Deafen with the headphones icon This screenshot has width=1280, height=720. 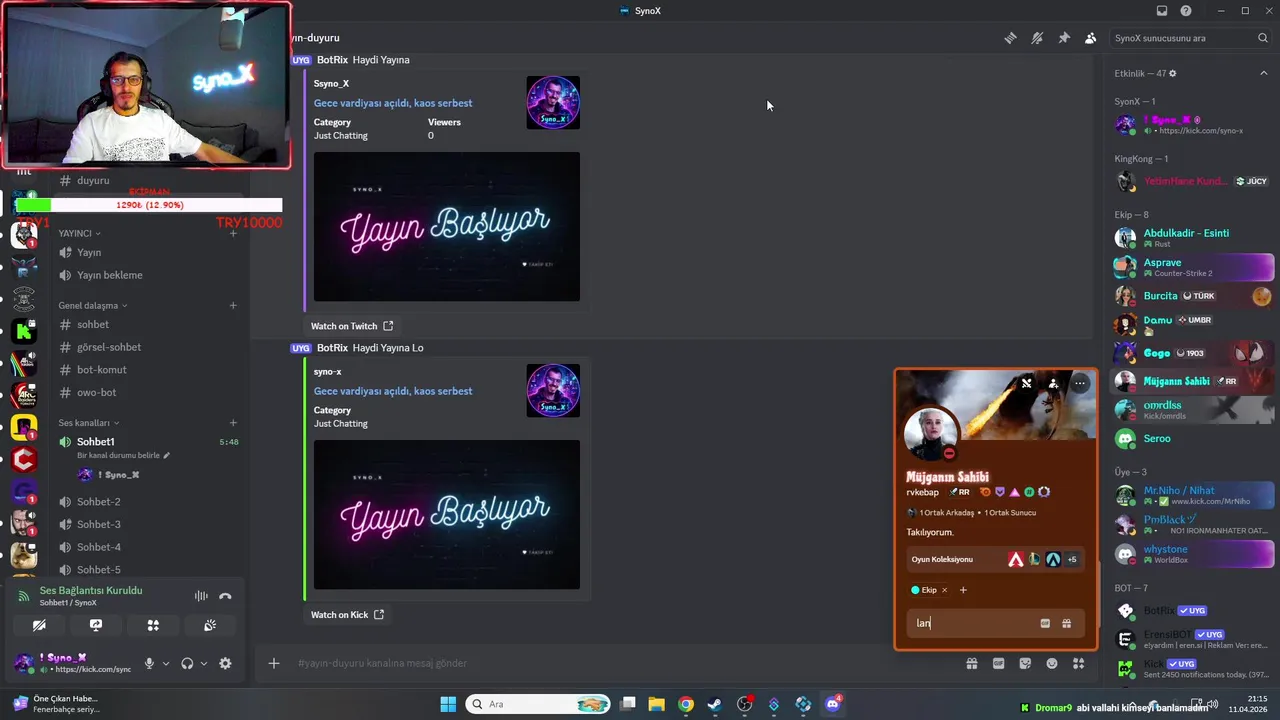pyautogui.click(x=187, y=663)
